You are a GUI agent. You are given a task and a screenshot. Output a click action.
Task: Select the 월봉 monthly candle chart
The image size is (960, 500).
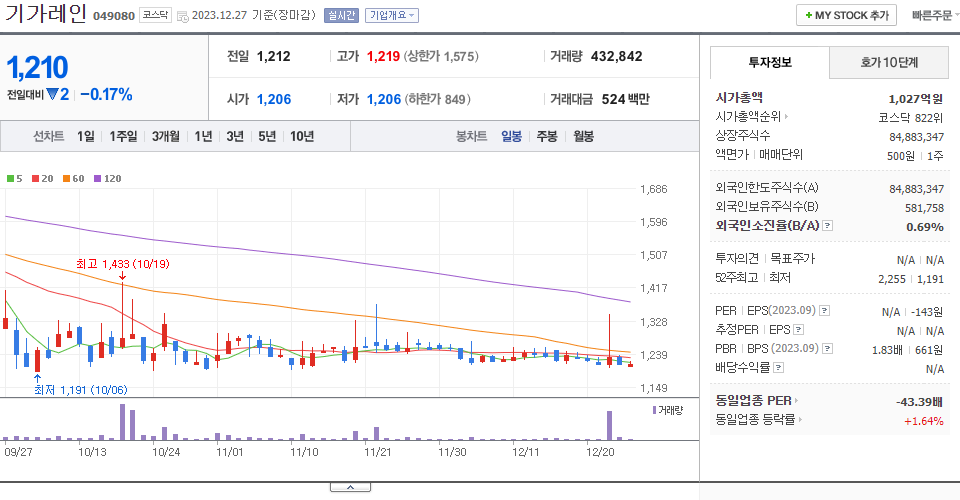pyautogui.click(x=583, y=136)
